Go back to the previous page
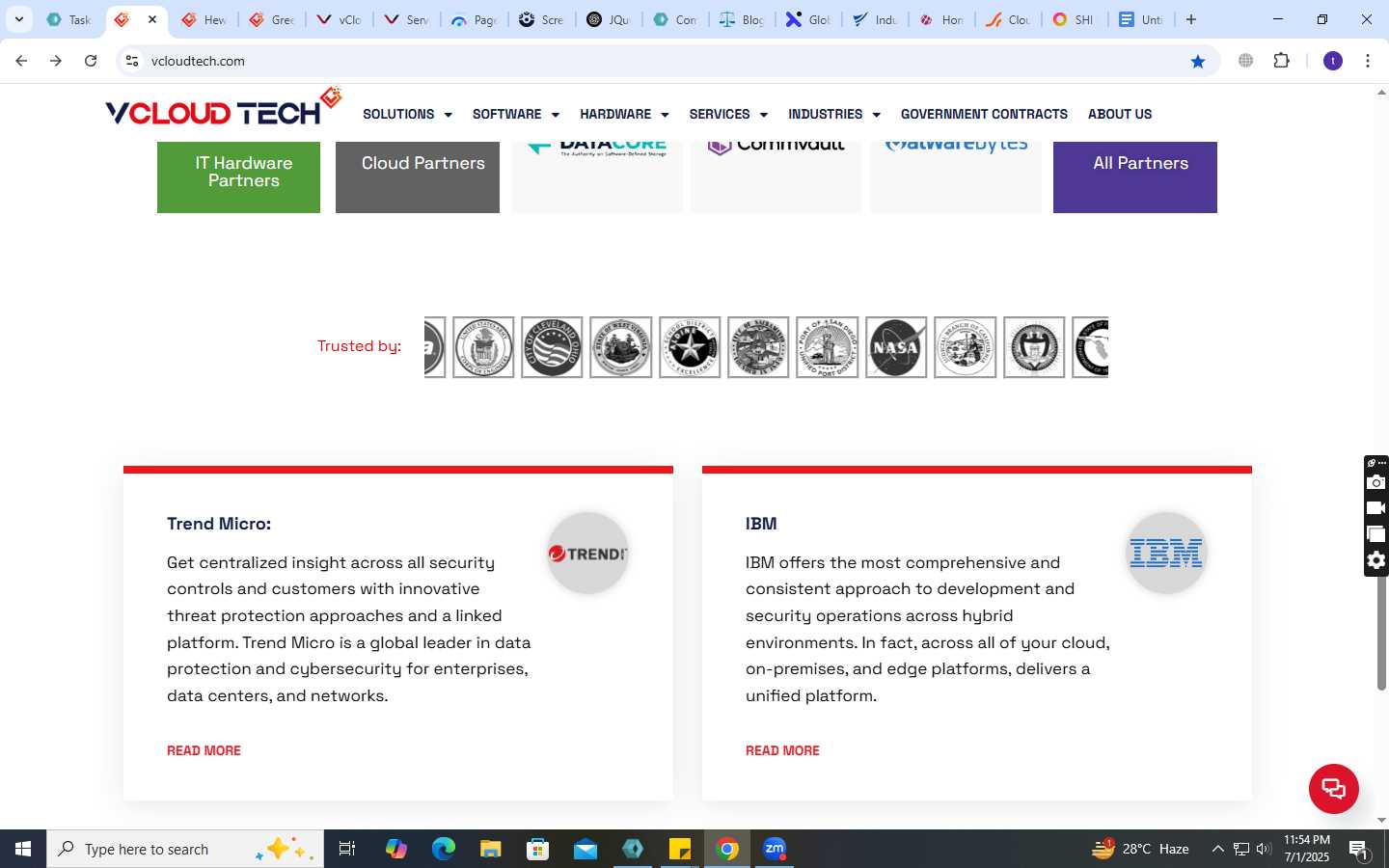 click(x=21, y=61)
